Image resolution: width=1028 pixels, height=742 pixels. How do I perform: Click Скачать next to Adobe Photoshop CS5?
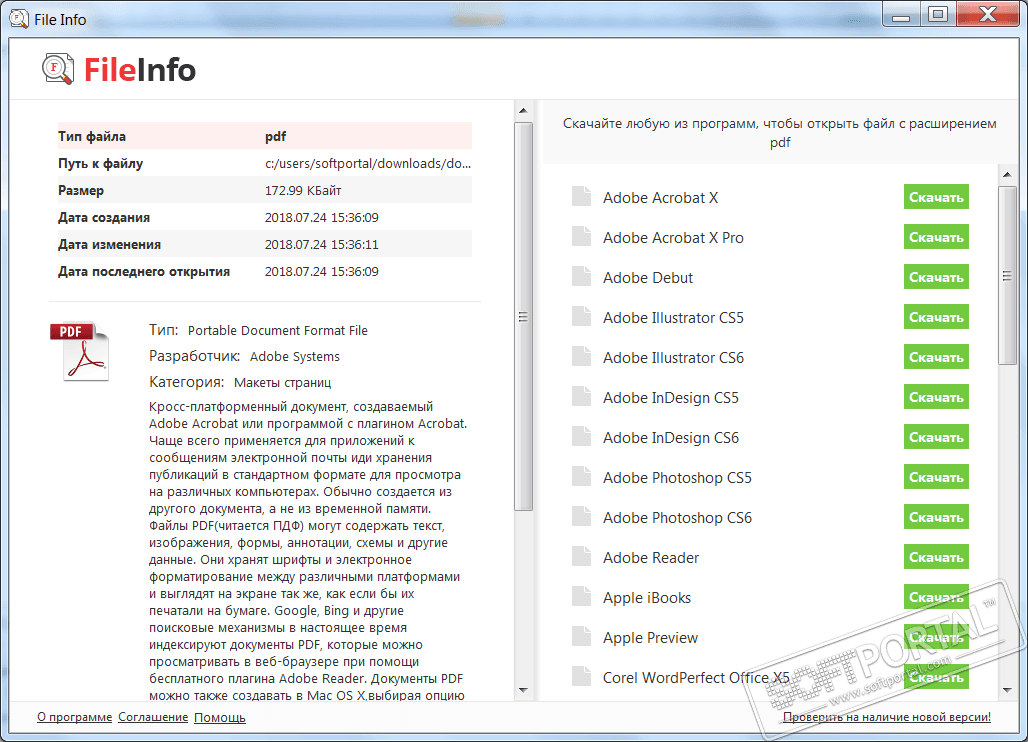click(x=936, y=477)
